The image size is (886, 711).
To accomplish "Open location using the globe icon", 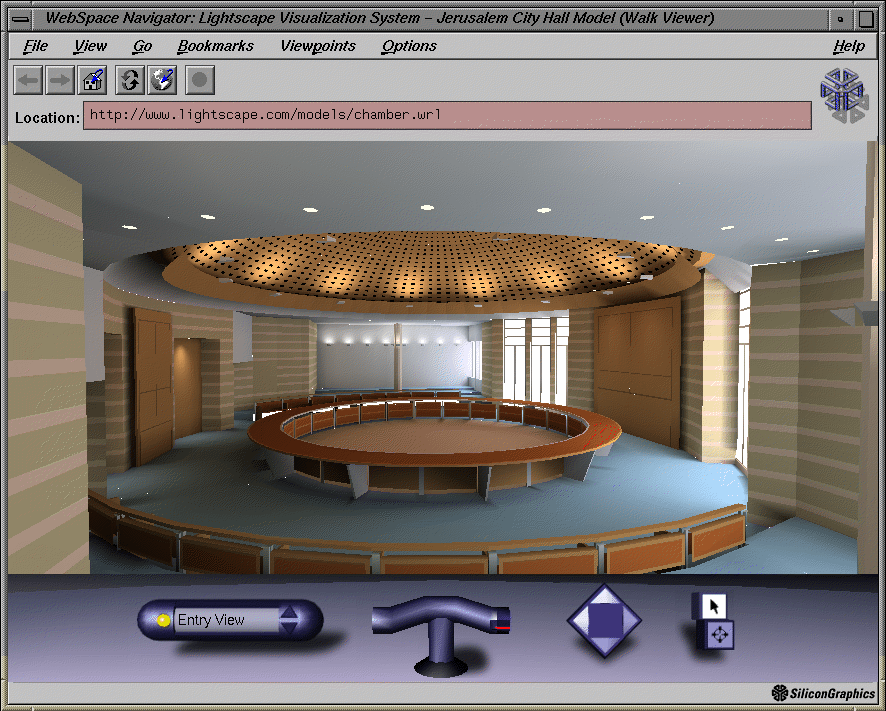I will click(162, 80).
